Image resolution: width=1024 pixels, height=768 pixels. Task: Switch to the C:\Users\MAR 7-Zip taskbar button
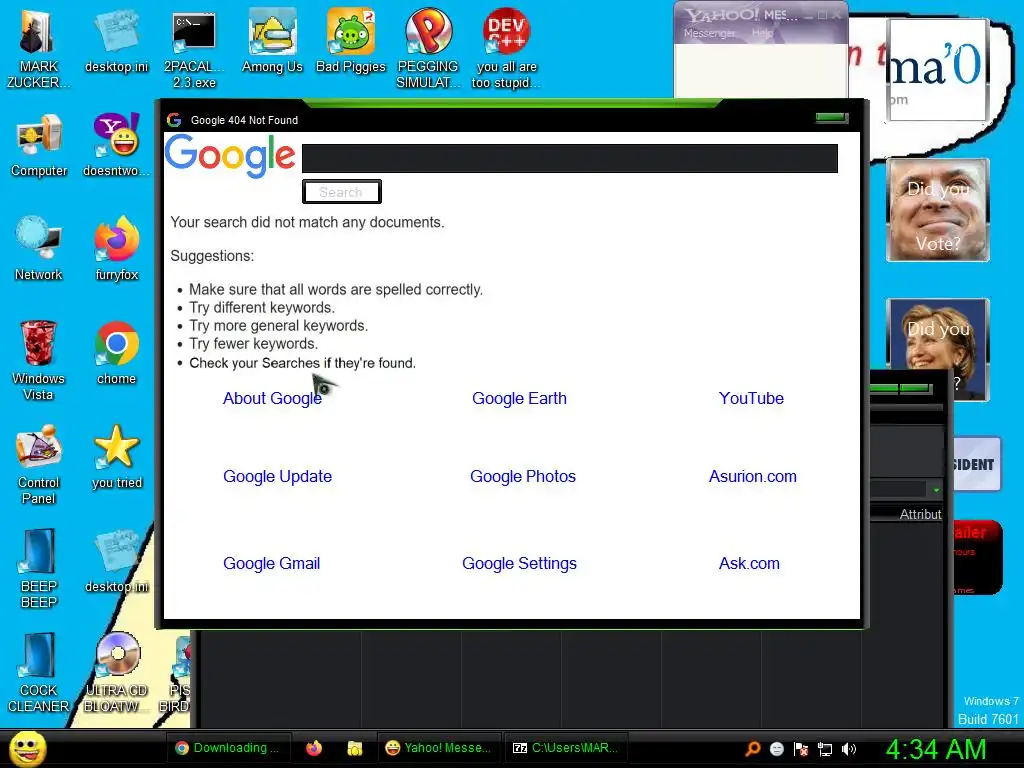point(566,748)
